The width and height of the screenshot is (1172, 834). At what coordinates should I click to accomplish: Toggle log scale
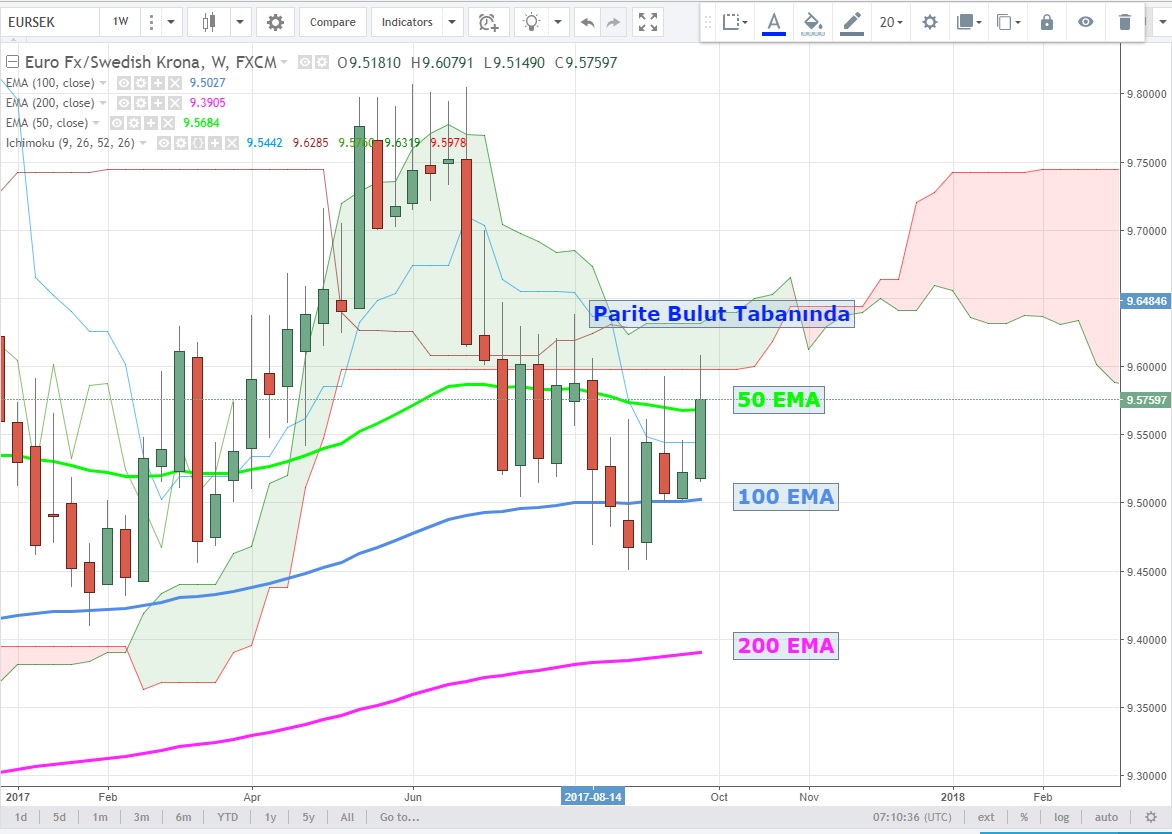1060,817
